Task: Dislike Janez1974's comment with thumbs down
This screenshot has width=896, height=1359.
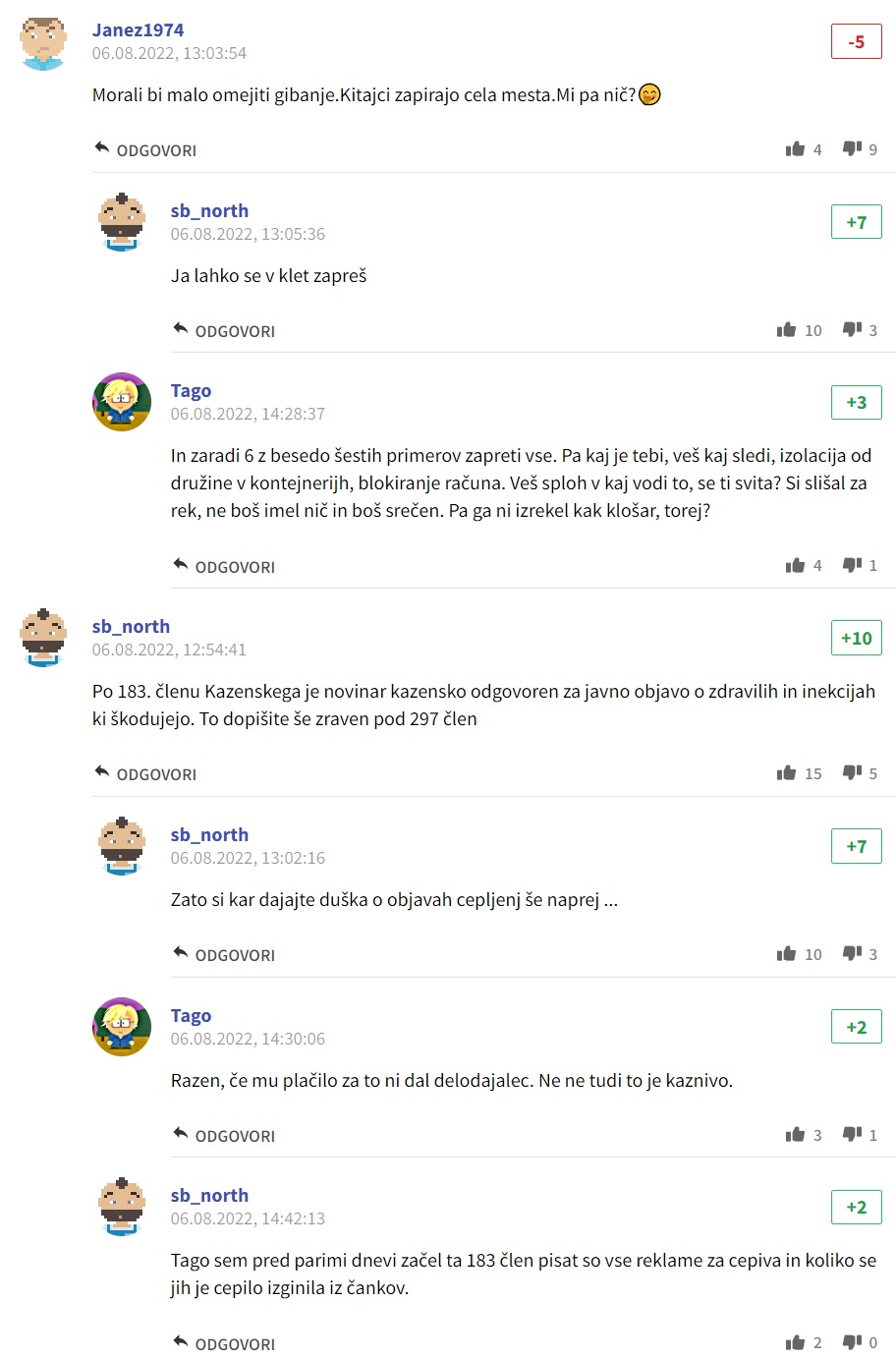Action: coord(852,149)
